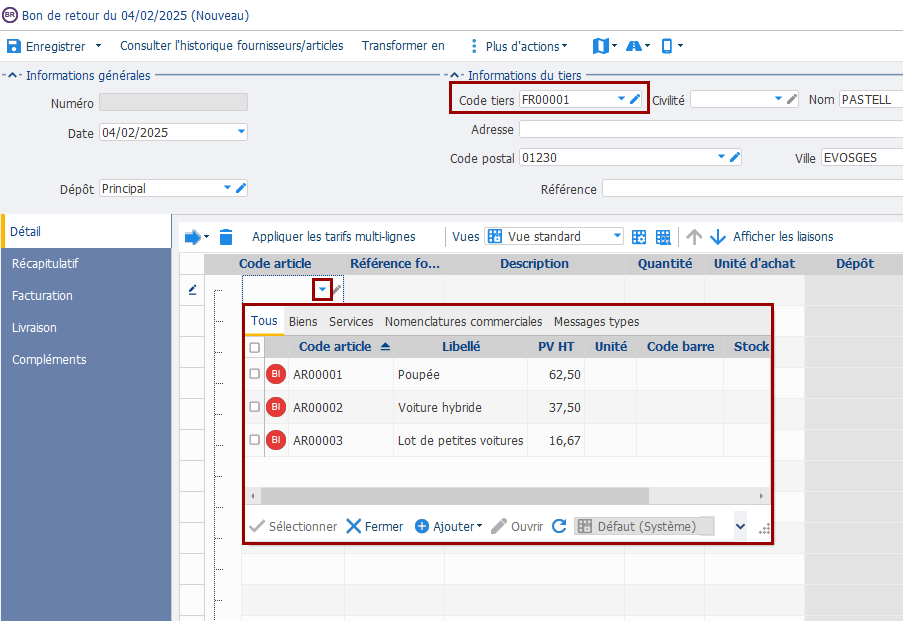Click Appliquer les tarifs multi-lignes

[x=333, y=237]
